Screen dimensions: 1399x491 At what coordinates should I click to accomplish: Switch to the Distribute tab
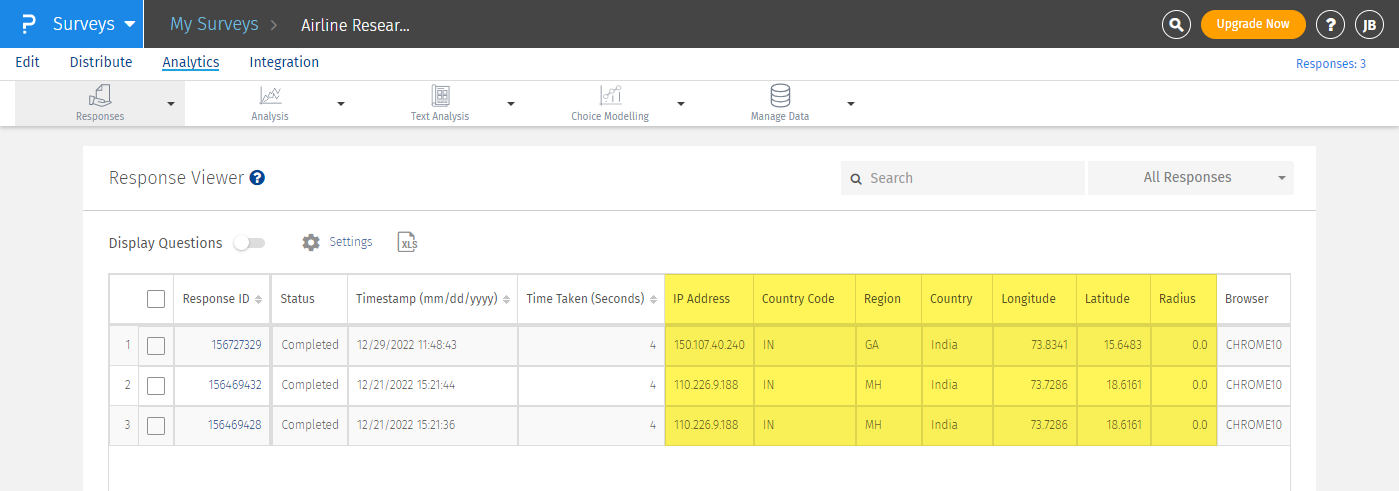click(101, 62)
